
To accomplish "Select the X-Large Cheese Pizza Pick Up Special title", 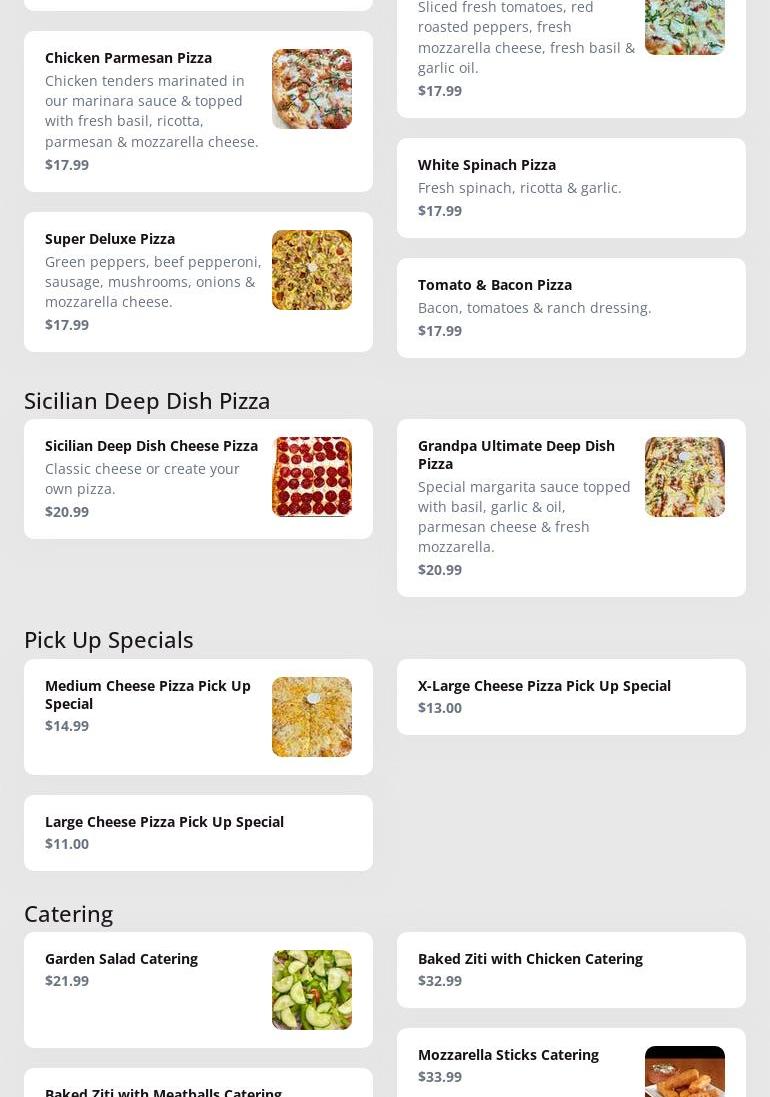I will (x=544, y=686).
